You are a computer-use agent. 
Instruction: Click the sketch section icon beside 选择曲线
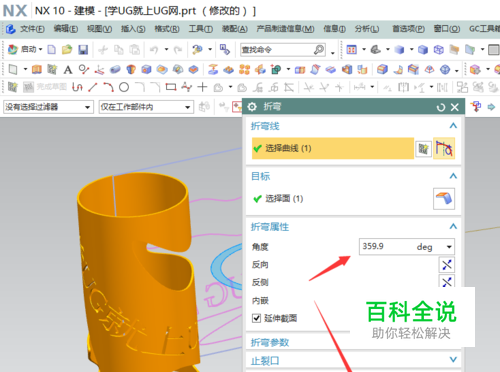[x=423, y=149]
